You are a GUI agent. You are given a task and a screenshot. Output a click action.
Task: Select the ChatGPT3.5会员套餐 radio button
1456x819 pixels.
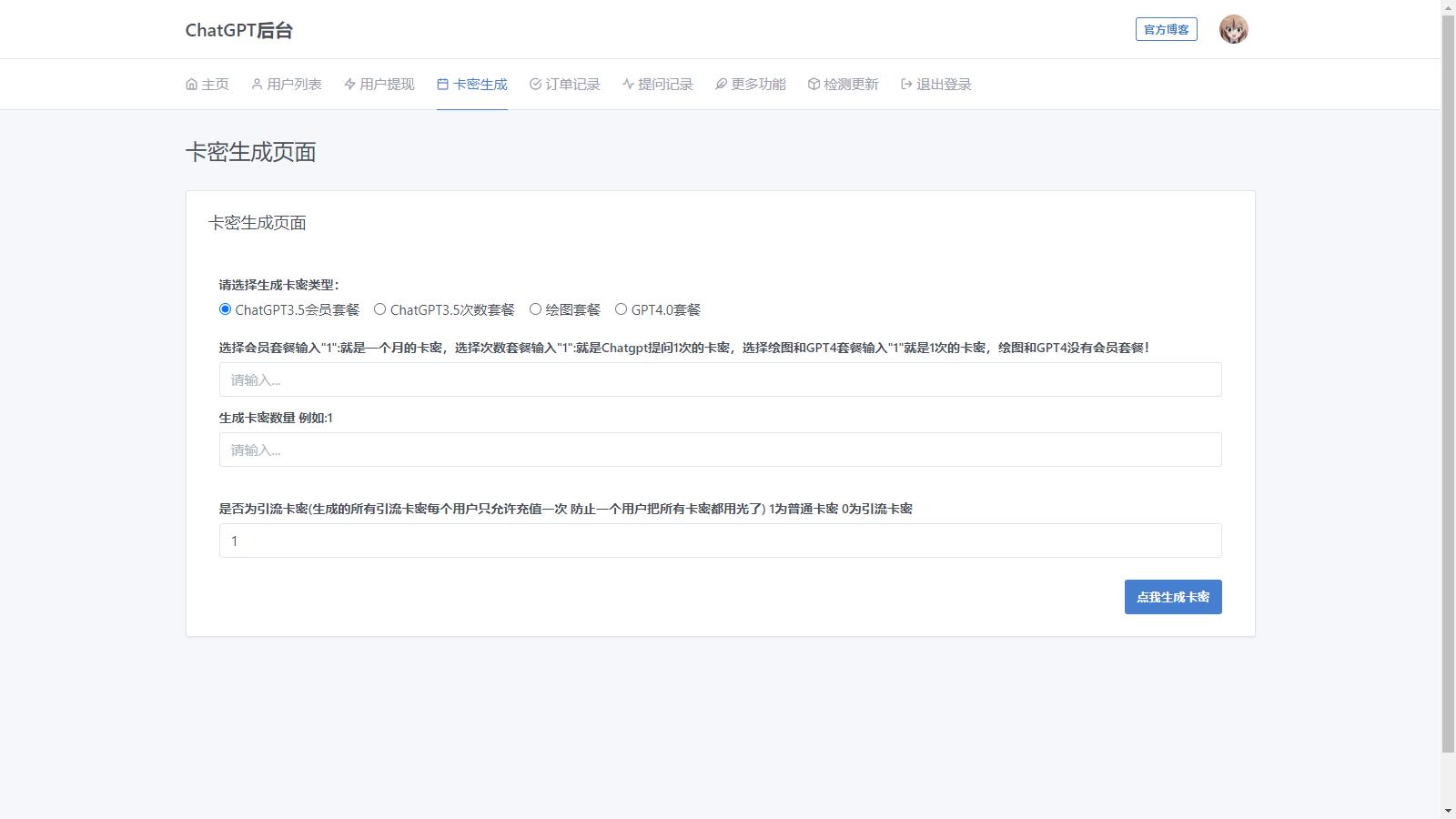point(225,309)
